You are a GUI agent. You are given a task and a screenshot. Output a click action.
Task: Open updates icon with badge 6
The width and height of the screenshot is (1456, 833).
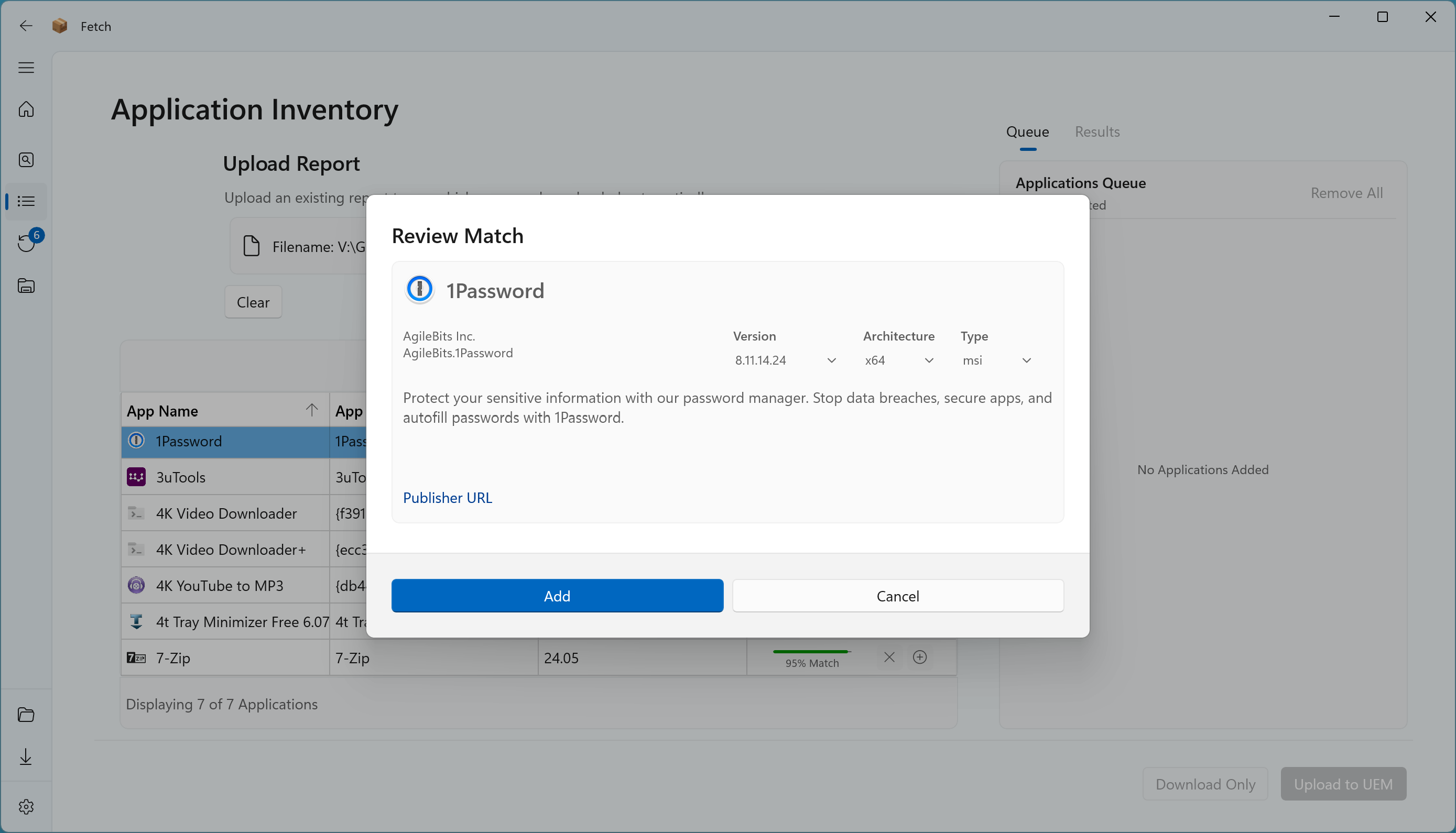26,243
